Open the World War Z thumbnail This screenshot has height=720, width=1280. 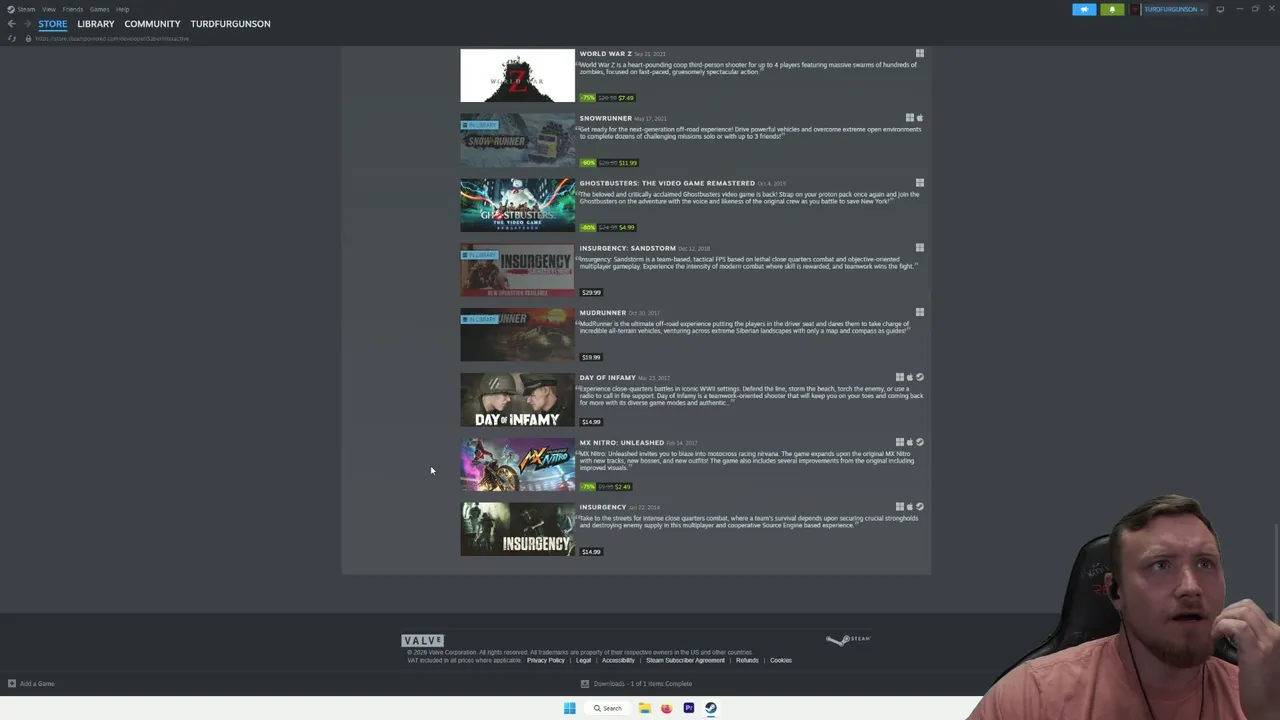click(x=517, y=75)
